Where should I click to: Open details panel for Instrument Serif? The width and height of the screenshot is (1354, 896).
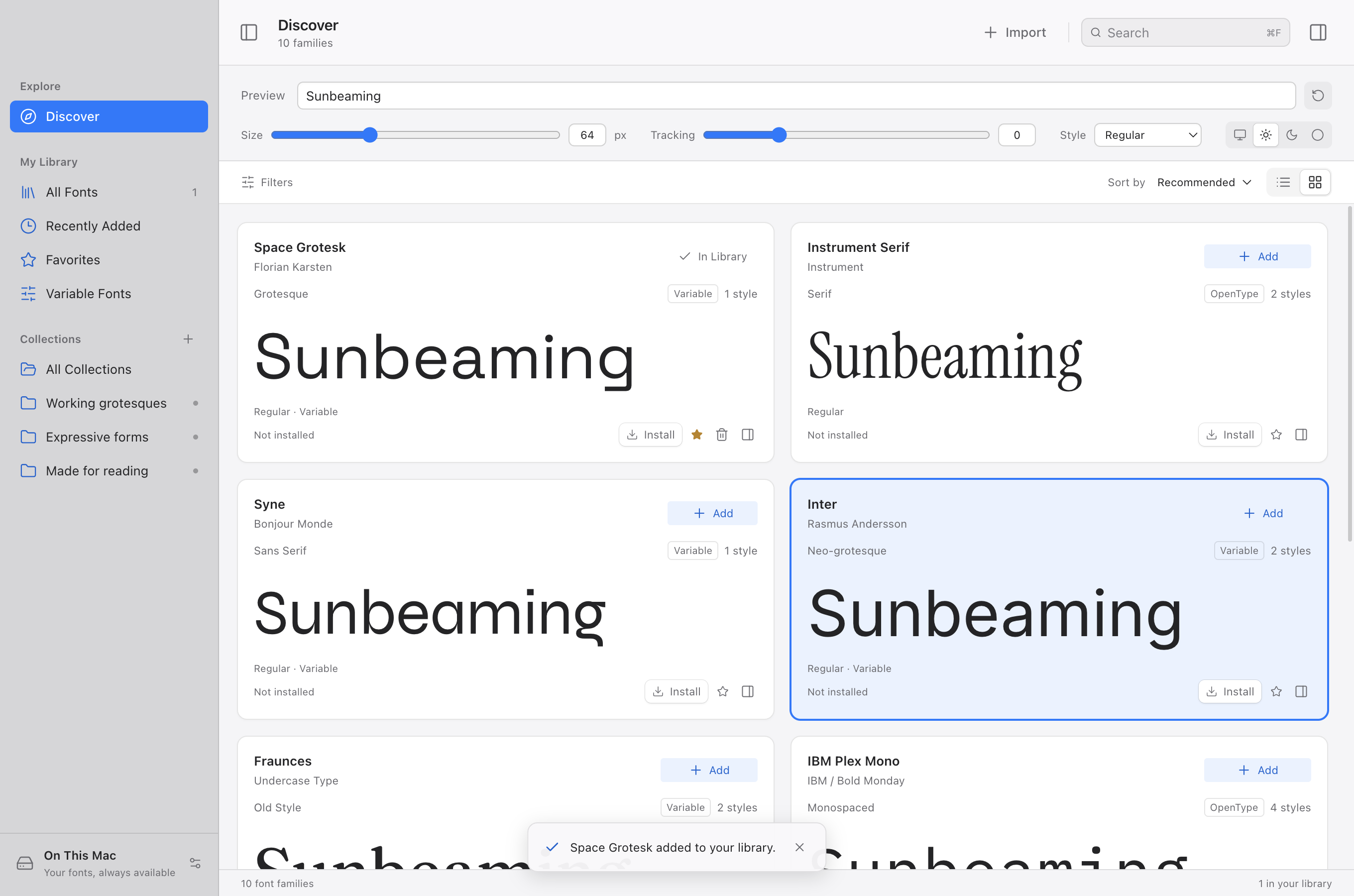tap(1301, 435)
